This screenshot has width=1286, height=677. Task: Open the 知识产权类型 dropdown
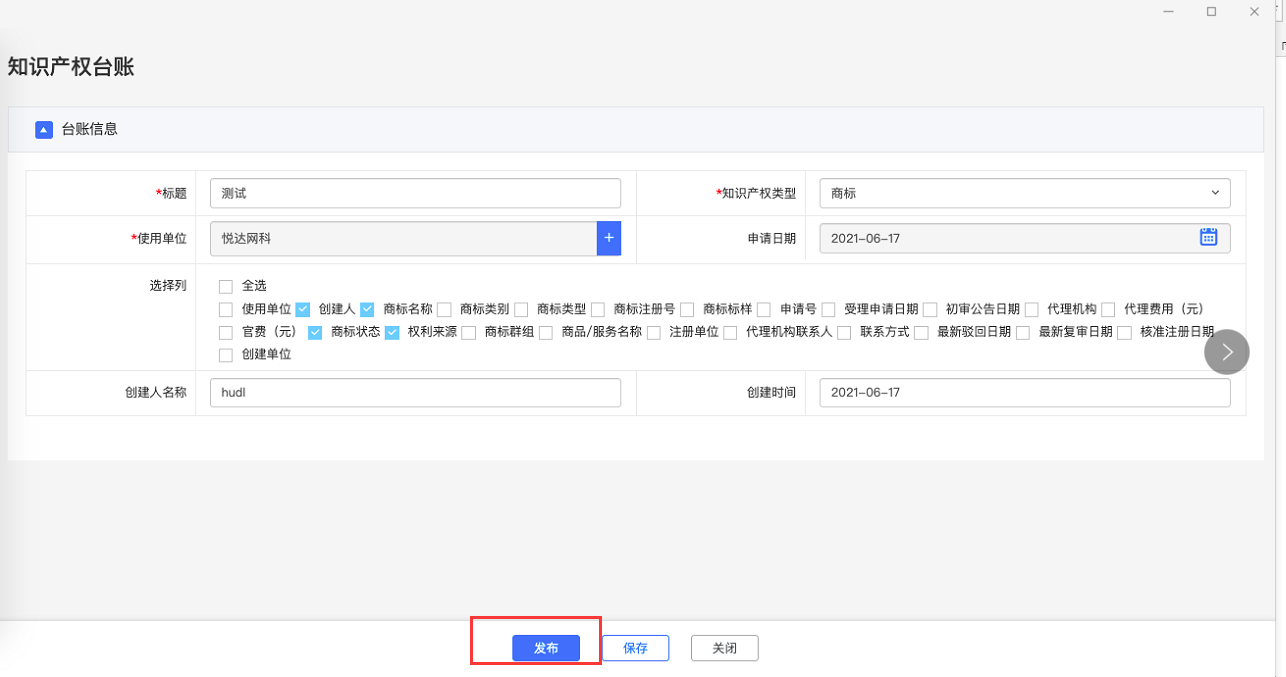pos(1024,193)
